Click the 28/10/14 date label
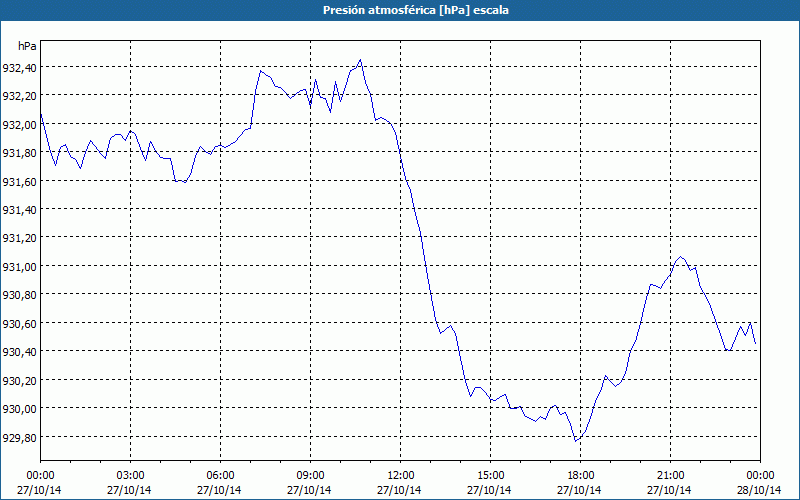800x500 pixels. pos(759,490)
